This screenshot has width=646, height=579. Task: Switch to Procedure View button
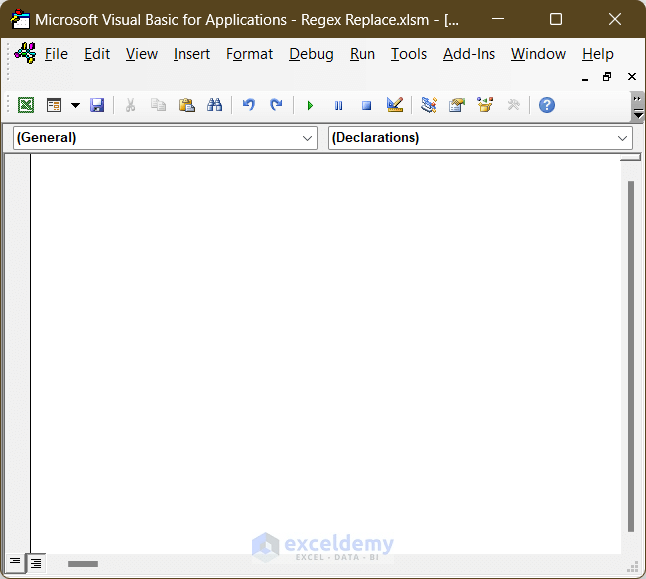point(15,562)
